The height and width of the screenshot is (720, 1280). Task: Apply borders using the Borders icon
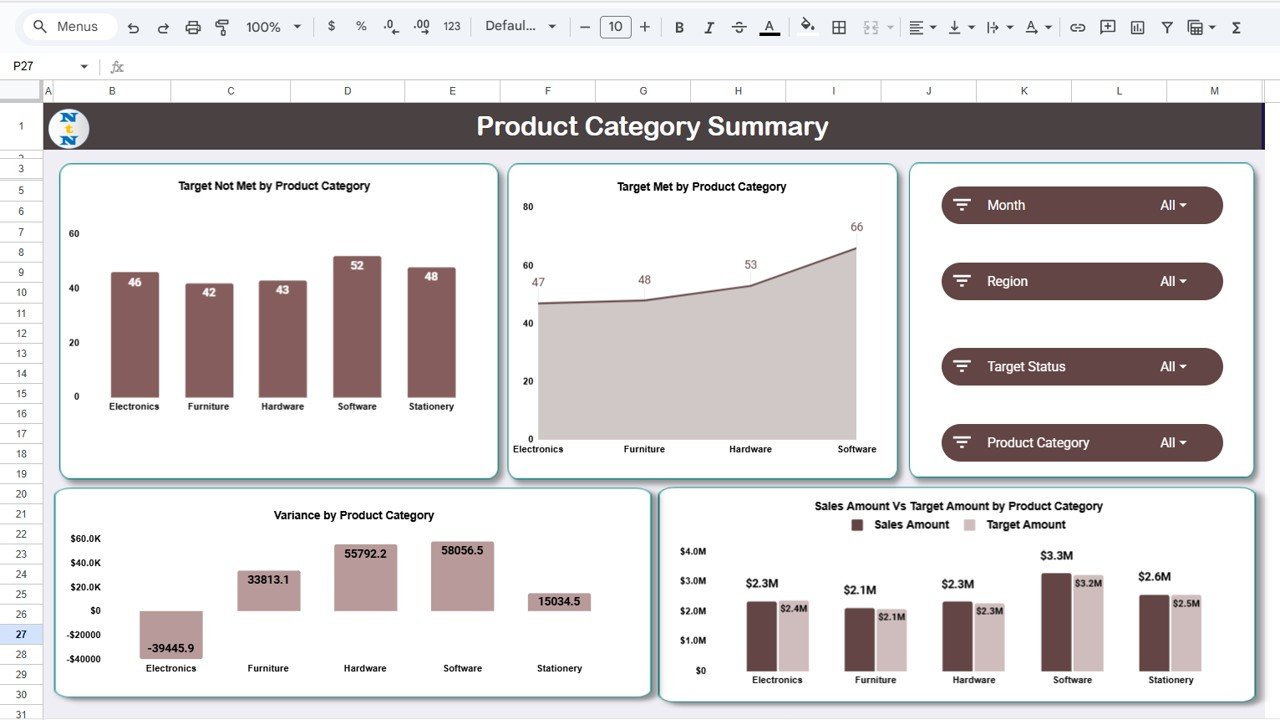tap(838, 27)
